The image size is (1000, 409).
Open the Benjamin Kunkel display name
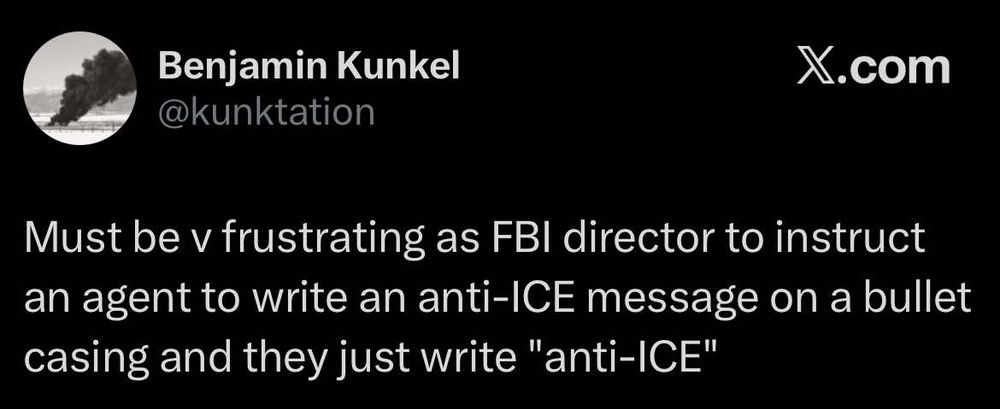point(308,70)
